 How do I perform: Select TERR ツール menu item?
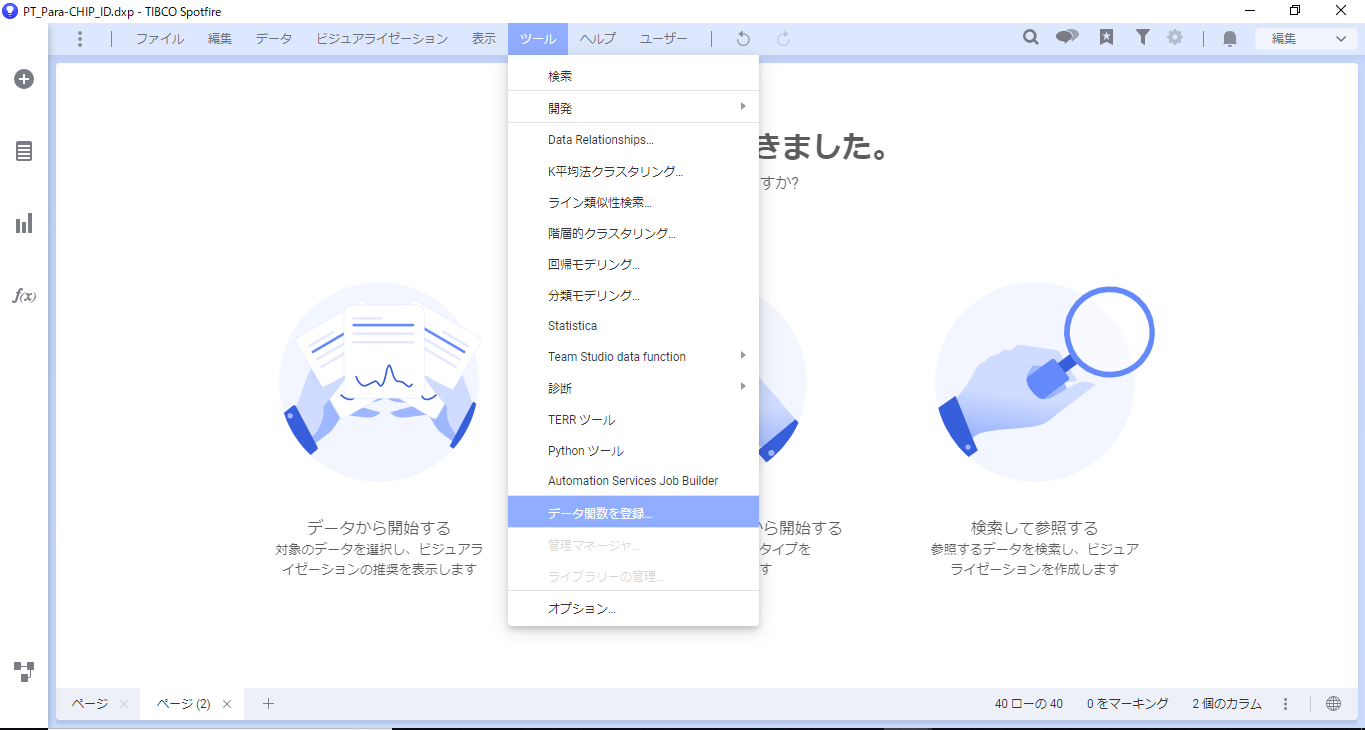[633, 420]
